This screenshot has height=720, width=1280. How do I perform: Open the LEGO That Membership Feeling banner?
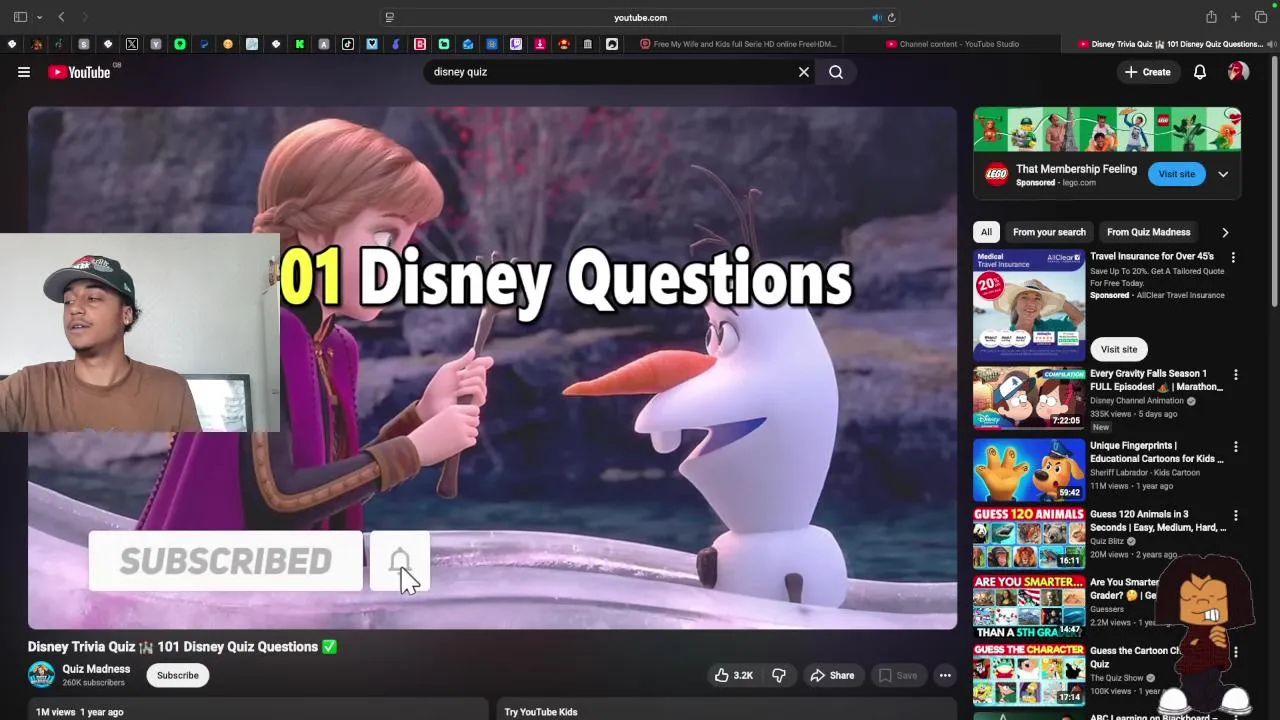[1108, 129]
